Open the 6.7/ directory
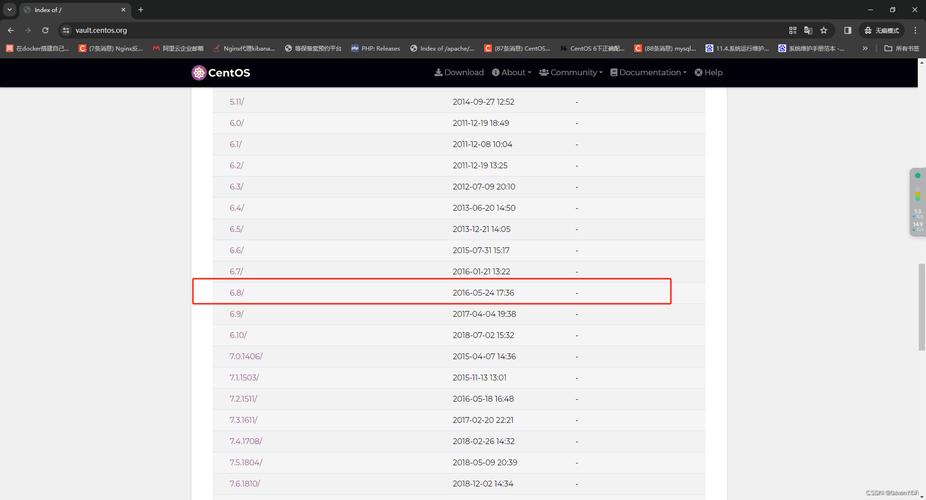Viewport: 926px width, 500px height. 236,272
